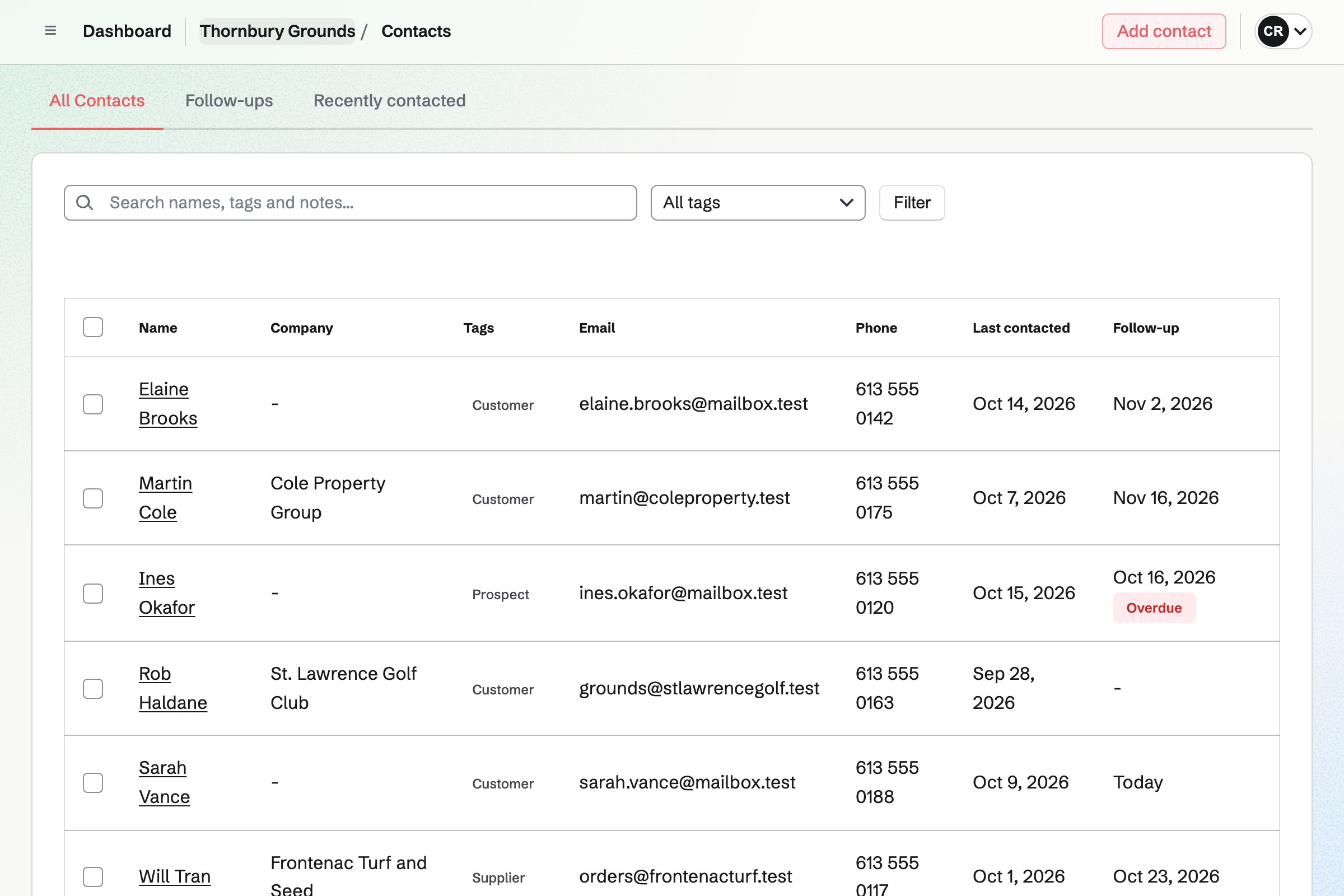Open Martin Cole contact link

165,498
